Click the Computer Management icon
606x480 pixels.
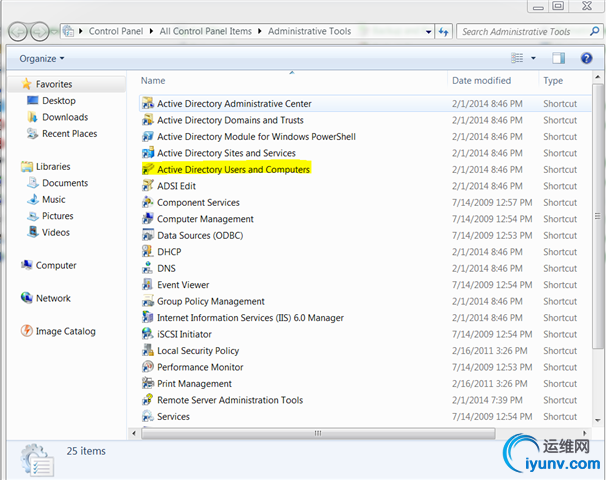pyautogui.click(x=148, y=219)
